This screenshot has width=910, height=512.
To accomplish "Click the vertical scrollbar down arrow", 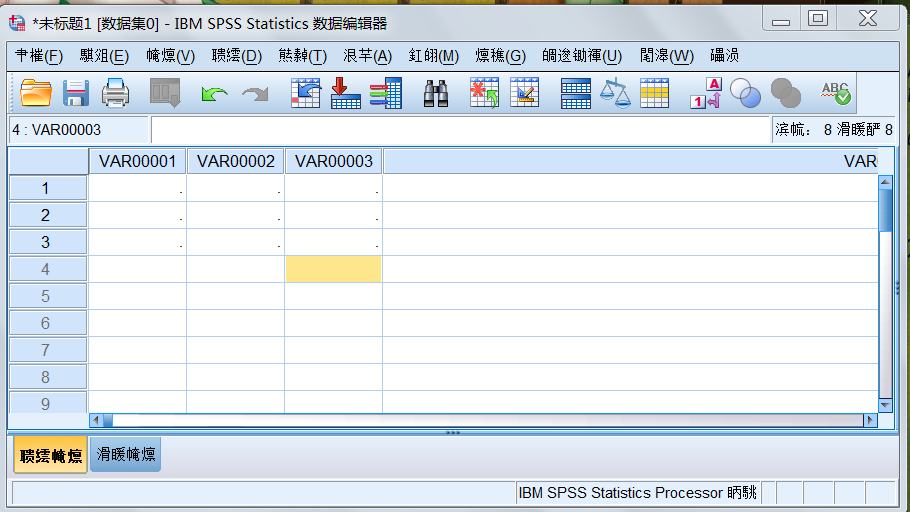I will click(885, 405).
